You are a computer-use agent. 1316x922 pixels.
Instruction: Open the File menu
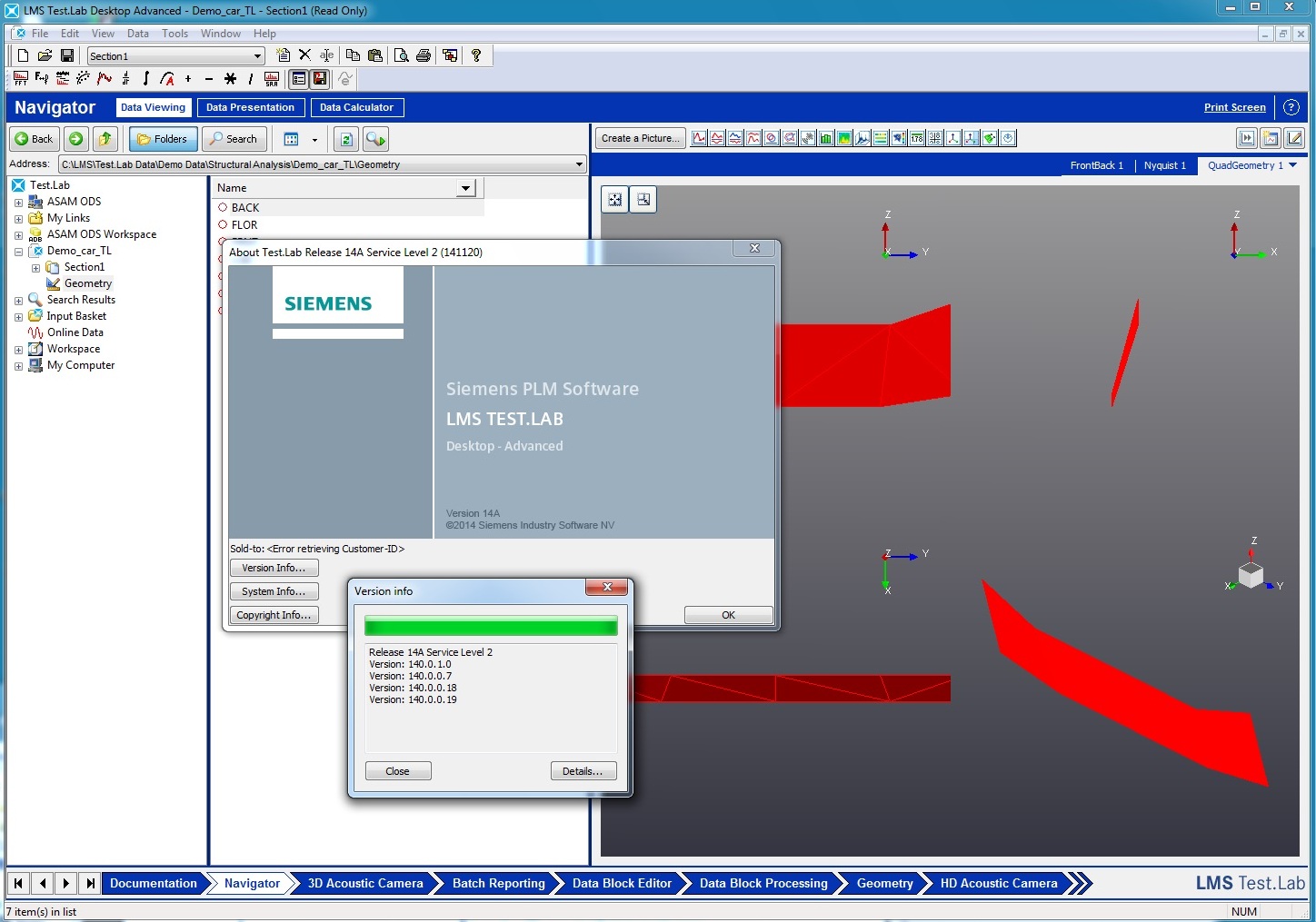tap(40, 34)
